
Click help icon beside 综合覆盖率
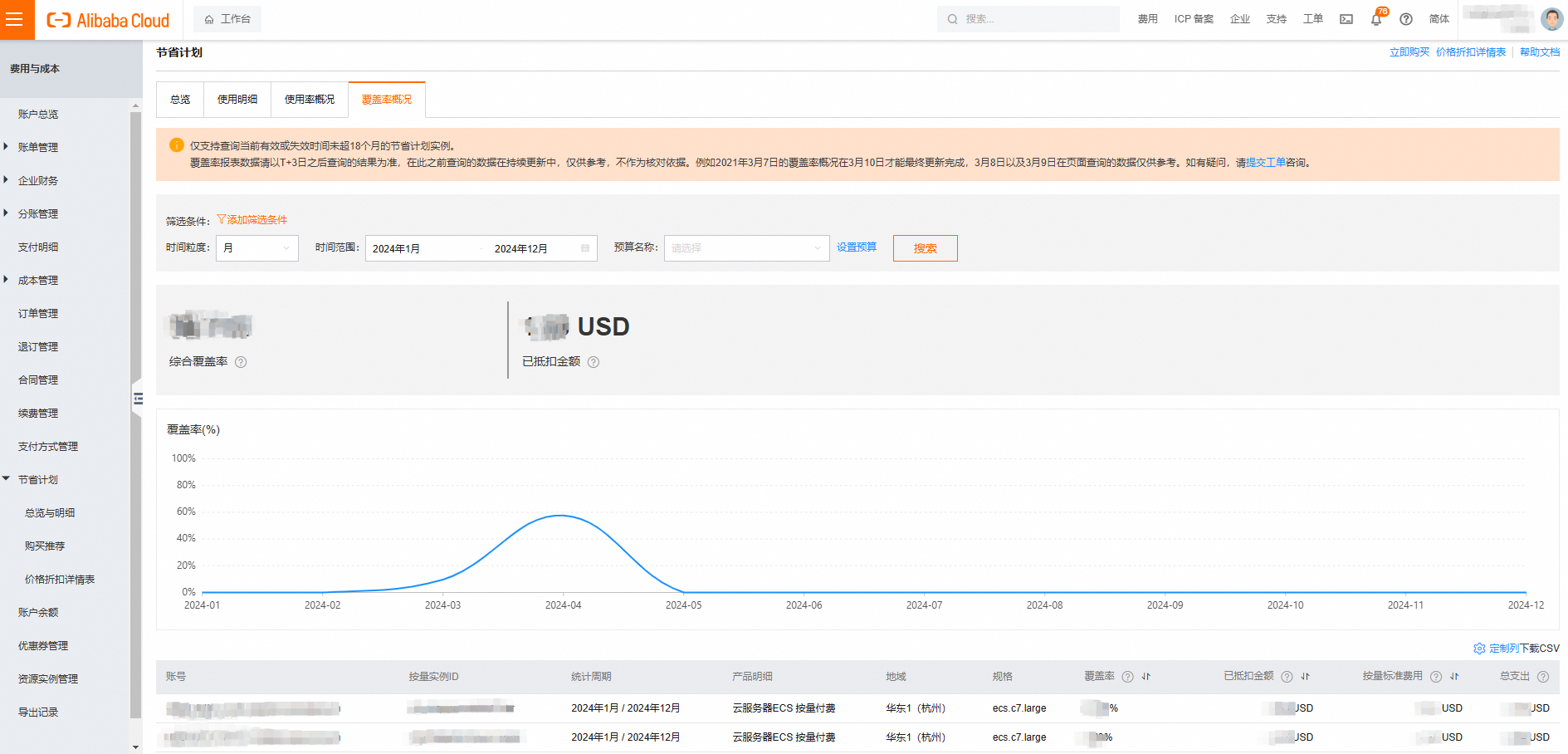point(241,362)
